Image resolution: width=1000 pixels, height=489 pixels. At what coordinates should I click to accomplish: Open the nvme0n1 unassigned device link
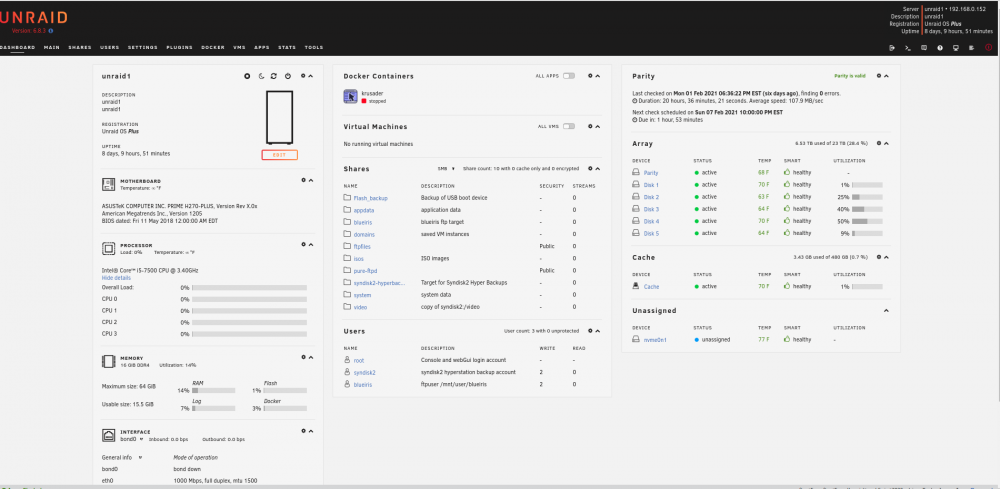[655, 340]
